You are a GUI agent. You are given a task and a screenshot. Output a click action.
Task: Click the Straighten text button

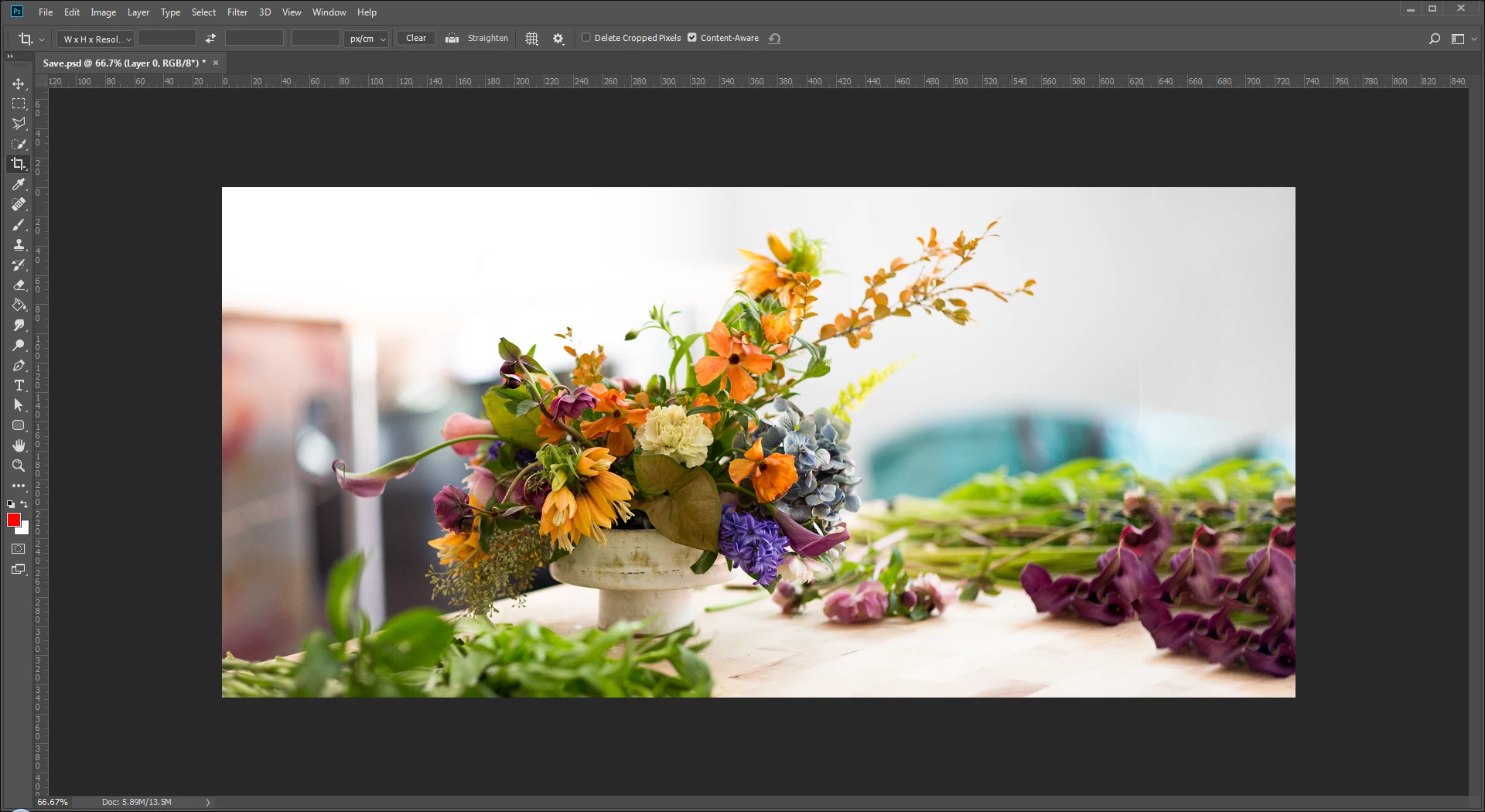pos(488,38)
